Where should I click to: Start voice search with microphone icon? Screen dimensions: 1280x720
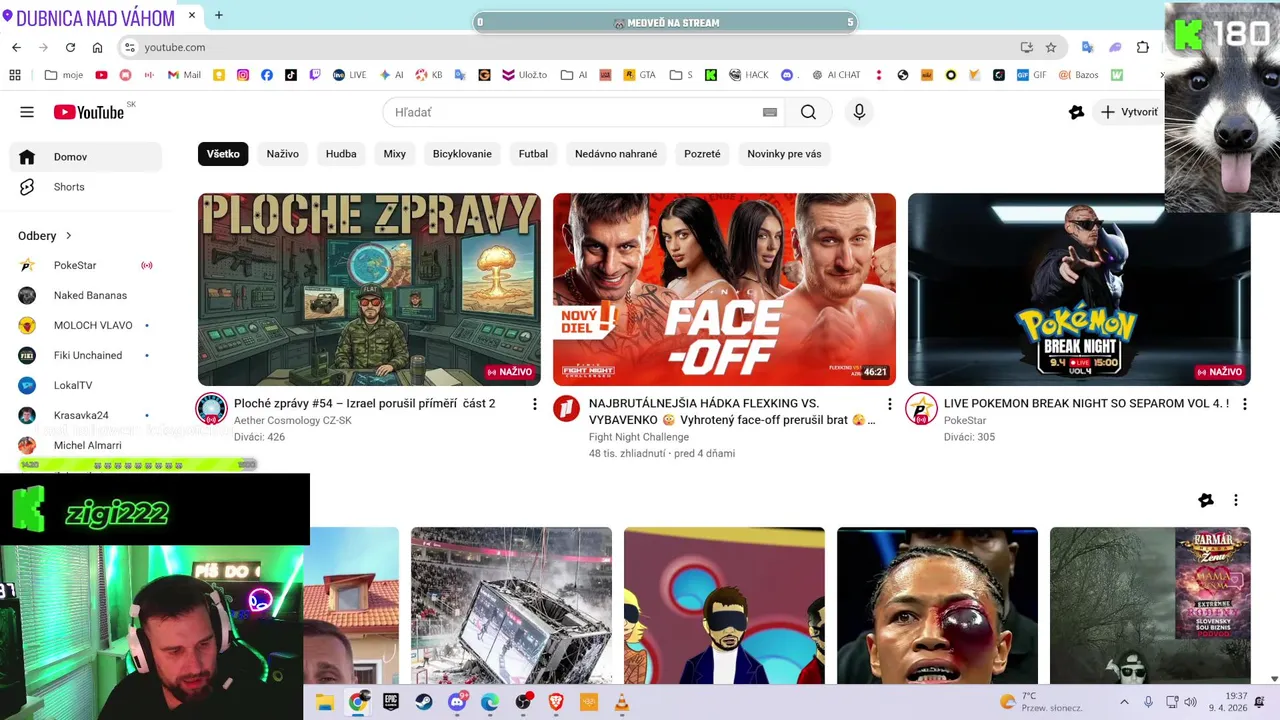(x=859, y=112)
